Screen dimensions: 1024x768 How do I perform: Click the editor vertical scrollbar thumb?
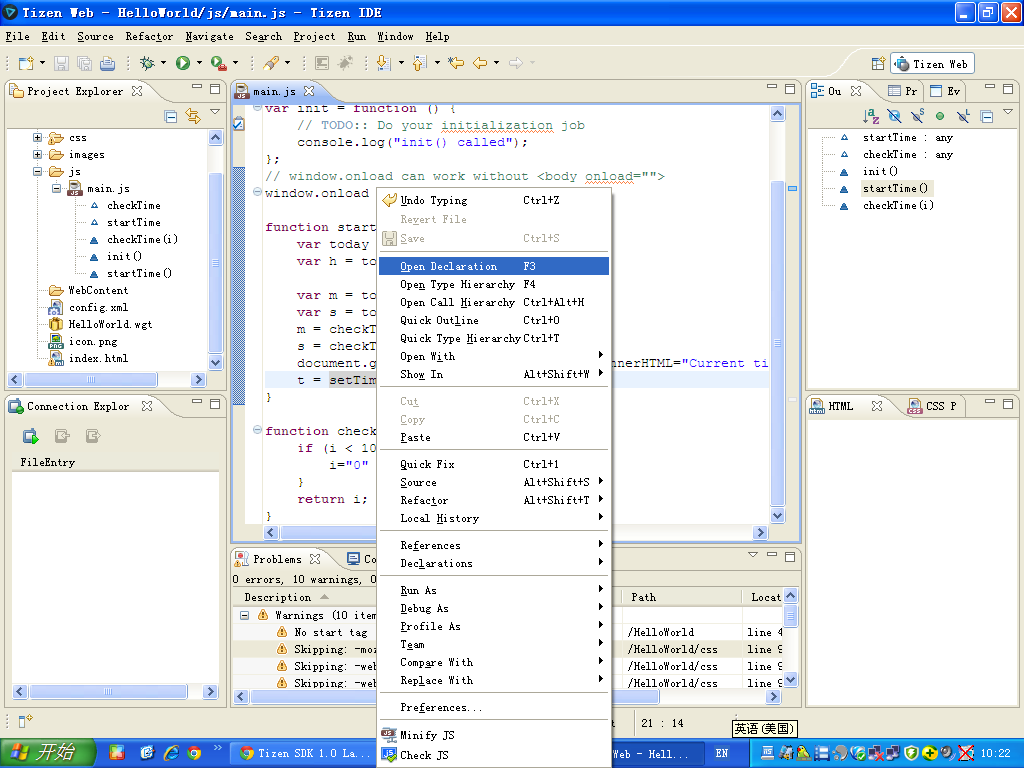777,343
